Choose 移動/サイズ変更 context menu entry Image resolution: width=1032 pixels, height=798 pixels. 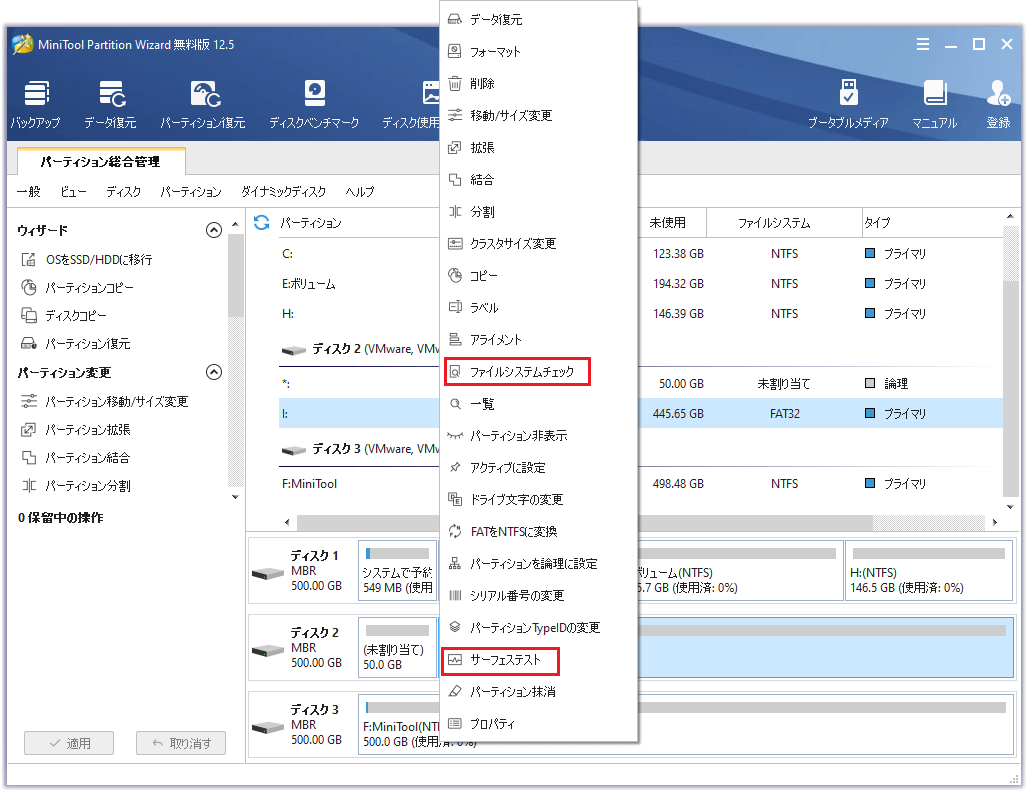pos(538,116)
